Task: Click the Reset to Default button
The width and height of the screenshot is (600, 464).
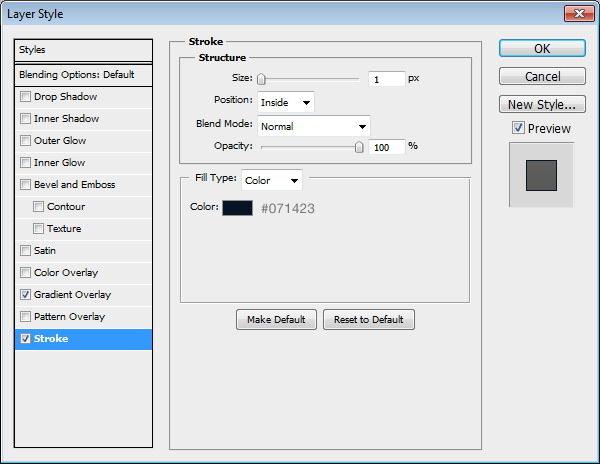Action: 369,319
